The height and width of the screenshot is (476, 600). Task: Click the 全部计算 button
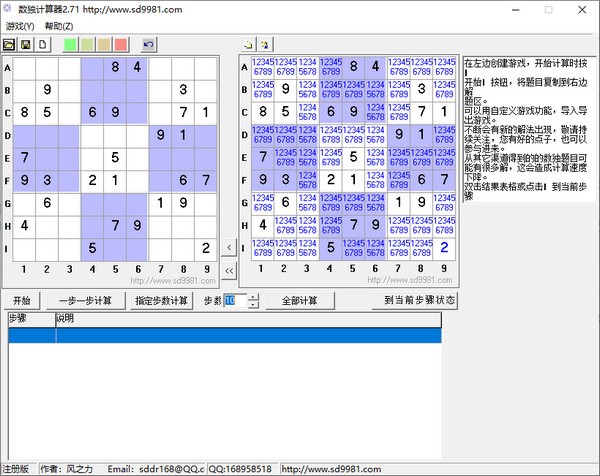point(299,300)
